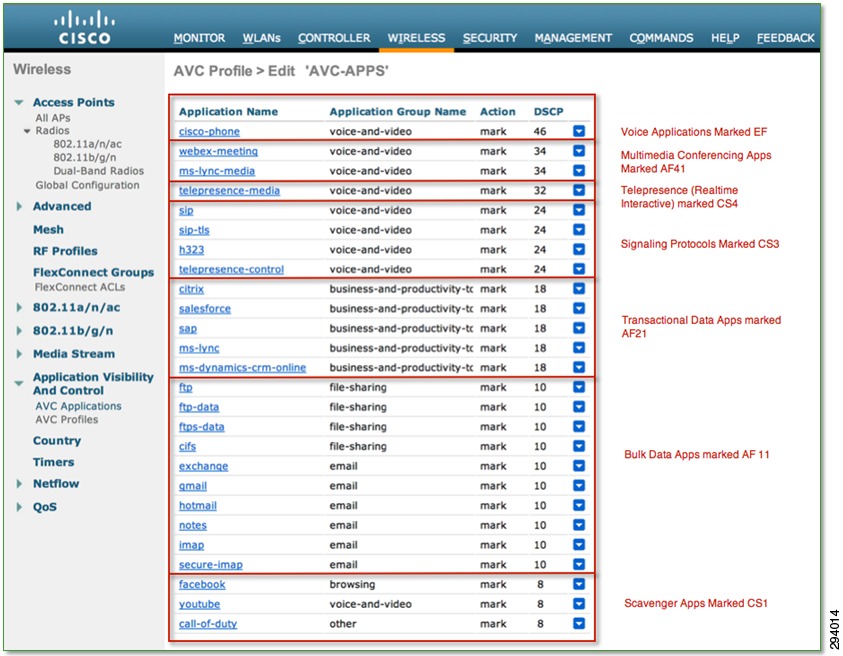The image size is (843, 656).
Task: Open the dropdown arrow for youtube row
Action: click(x=579, y=604)
